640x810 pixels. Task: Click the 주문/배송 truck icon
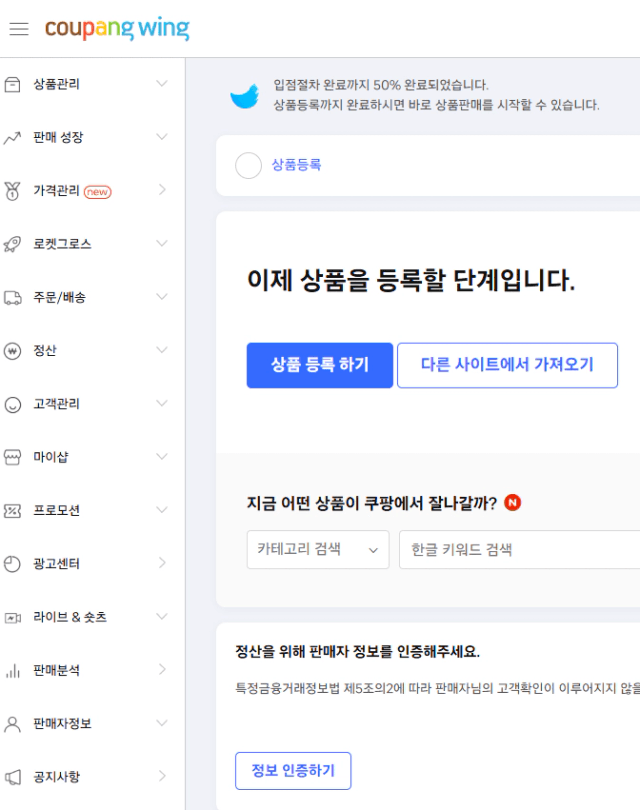pyautogui.click(x=12, y=298)
